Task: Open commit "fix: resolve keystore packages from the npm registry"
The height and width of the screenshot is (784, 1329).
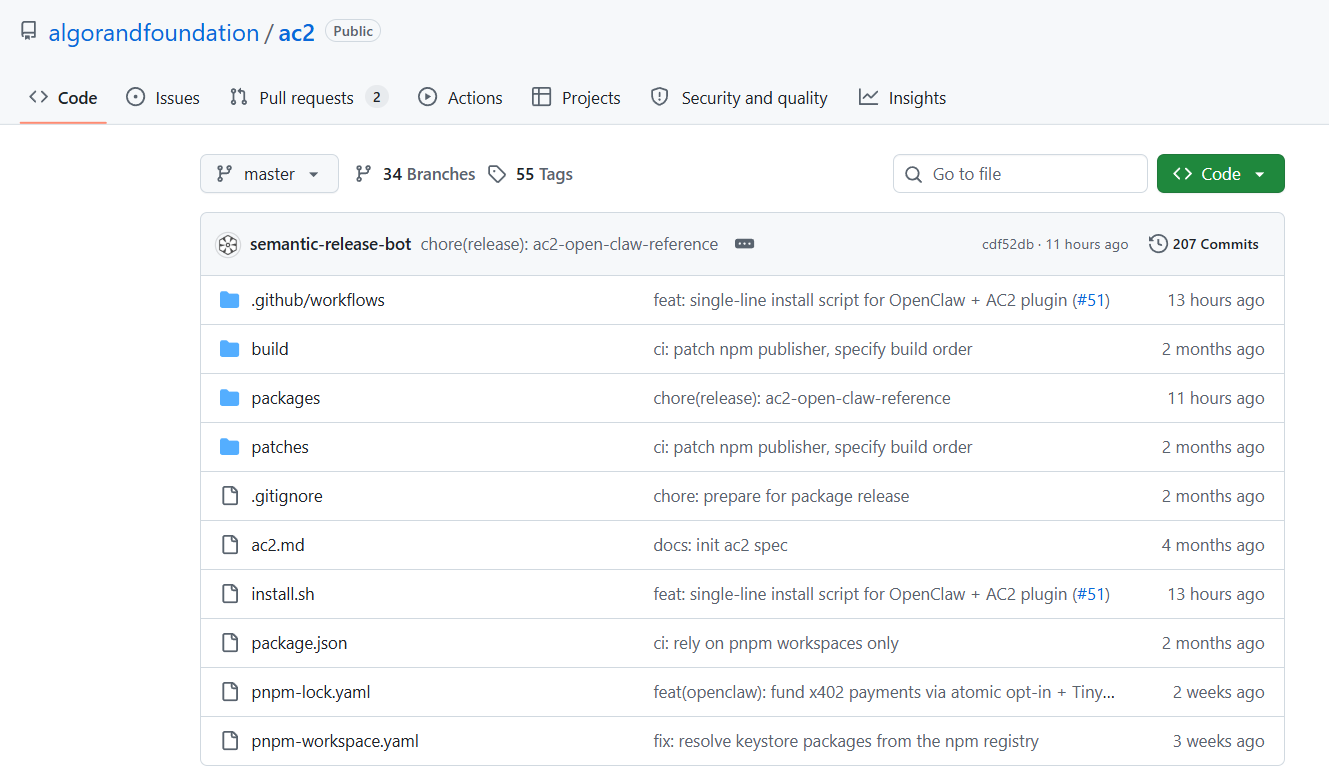Action: pyautogui.click(x=846, y=741)
